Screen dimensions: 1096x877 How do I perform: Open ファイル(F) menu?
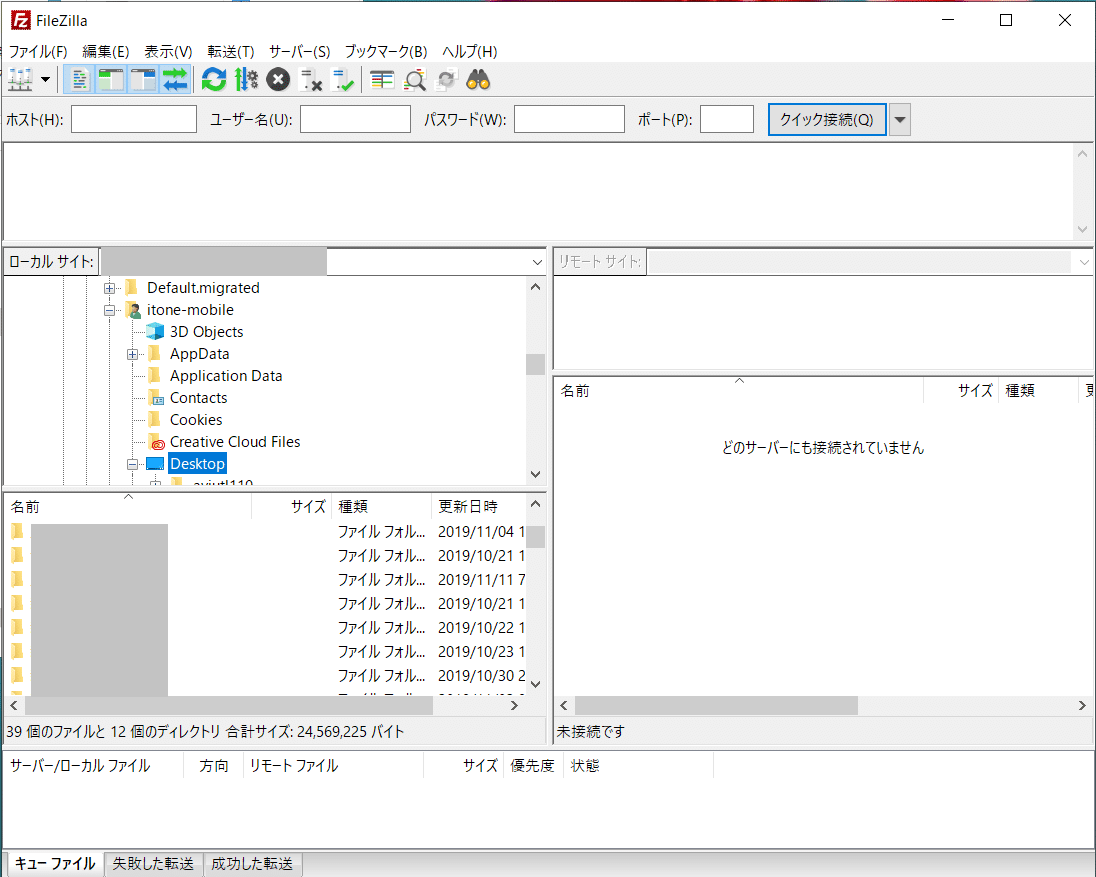click(38, 52)
